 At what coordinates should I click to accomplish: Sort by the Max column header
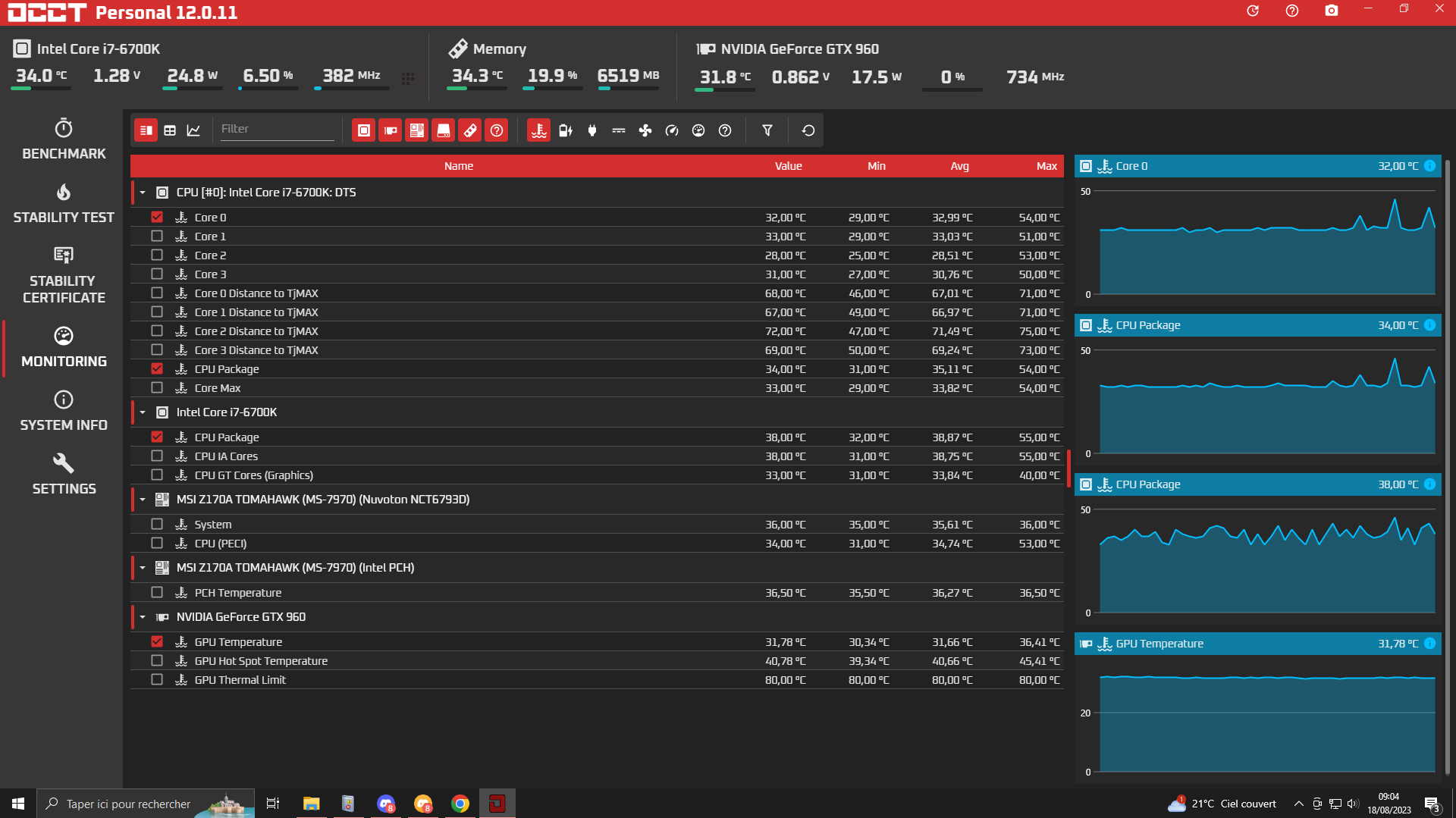pyautogui.click(x=1047, y=166)
